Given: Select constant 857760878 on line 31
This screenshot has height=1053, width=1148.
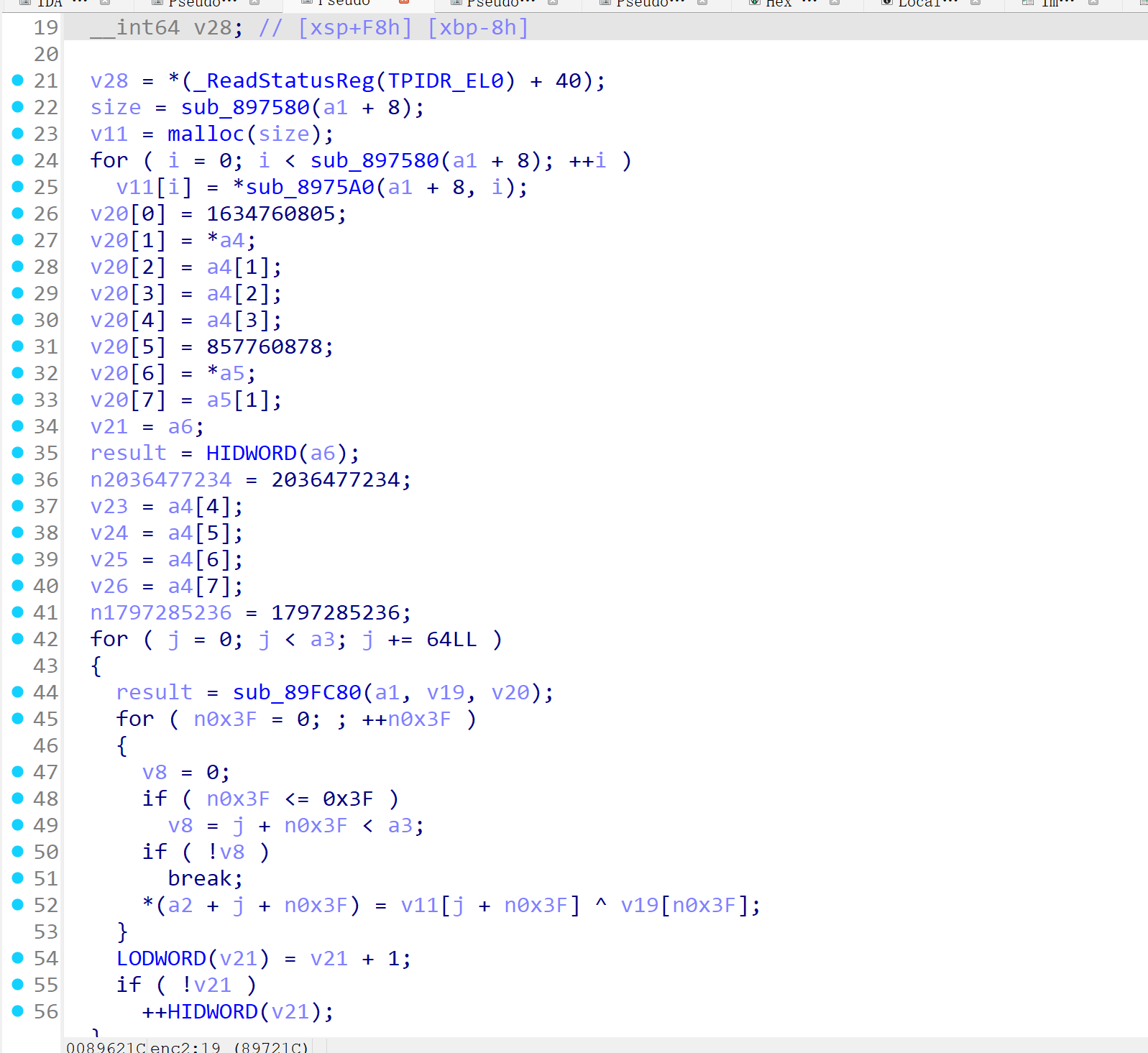Looking at the screenshot, I should coord(270,346).
